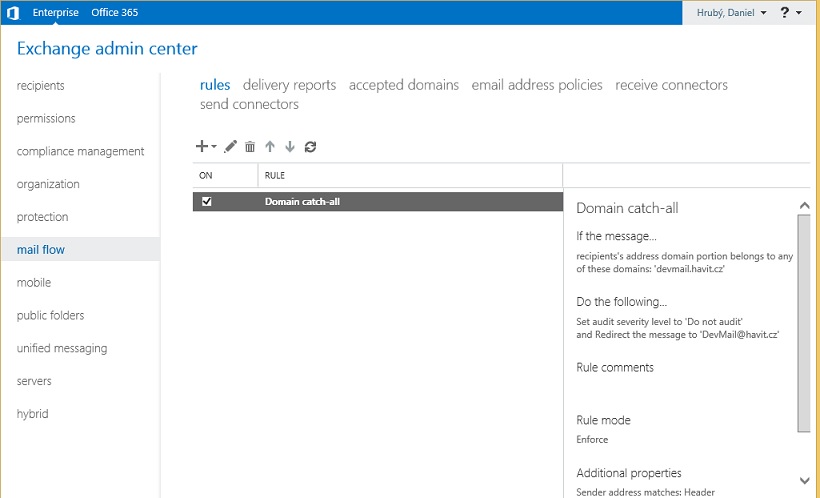
Task: Move rule down with down arrow
Action: [290, 147]
